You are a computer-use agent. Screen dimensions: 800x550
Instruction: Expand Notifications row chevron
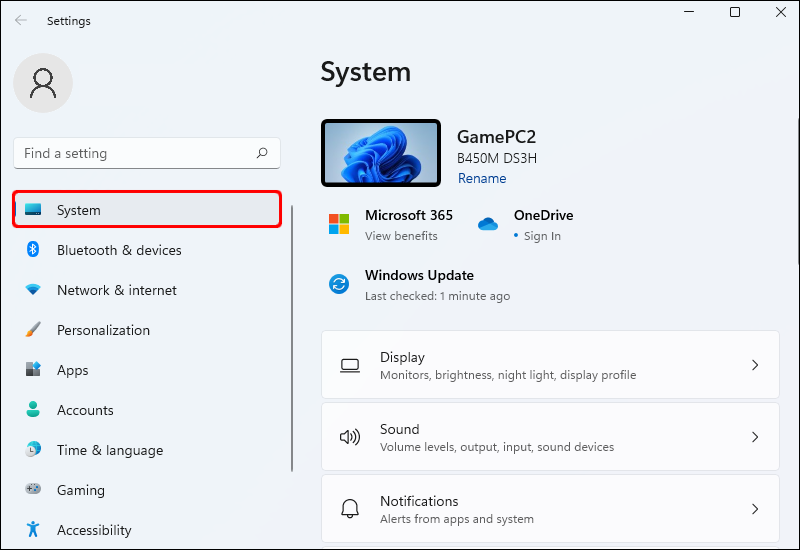point(755,509)
